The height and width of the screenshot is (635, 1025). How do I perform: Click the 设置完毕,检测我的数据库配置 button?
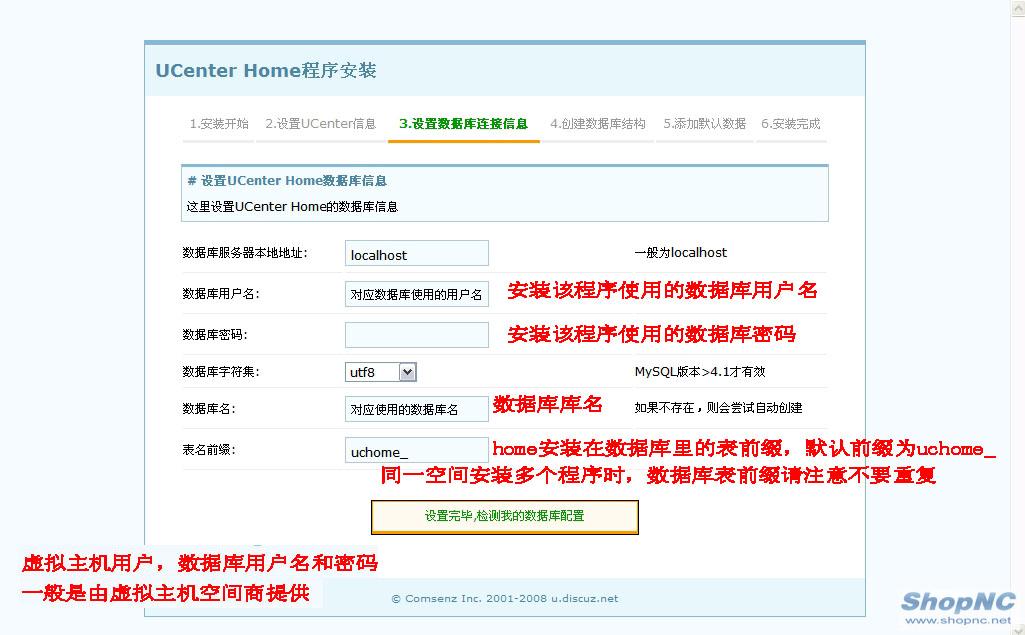(505, 517)
